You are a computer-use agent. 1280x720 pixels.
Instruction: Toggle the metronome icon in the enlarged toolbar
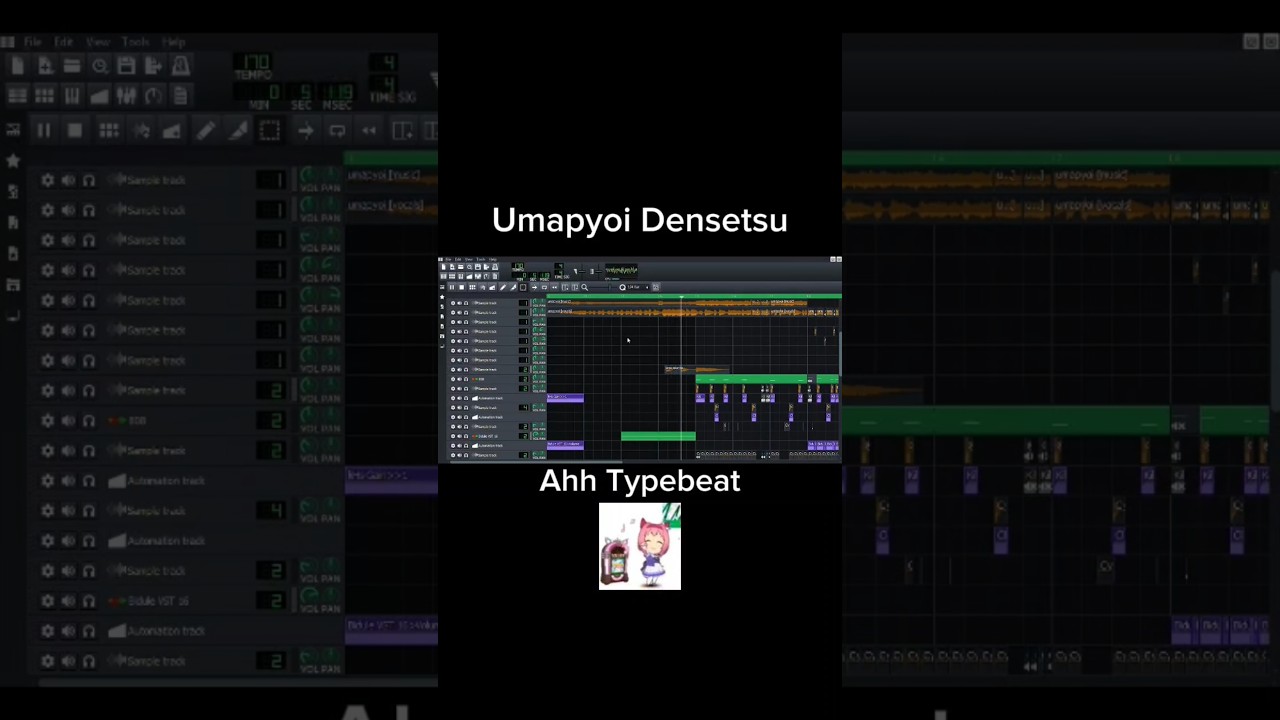point(180,66)
